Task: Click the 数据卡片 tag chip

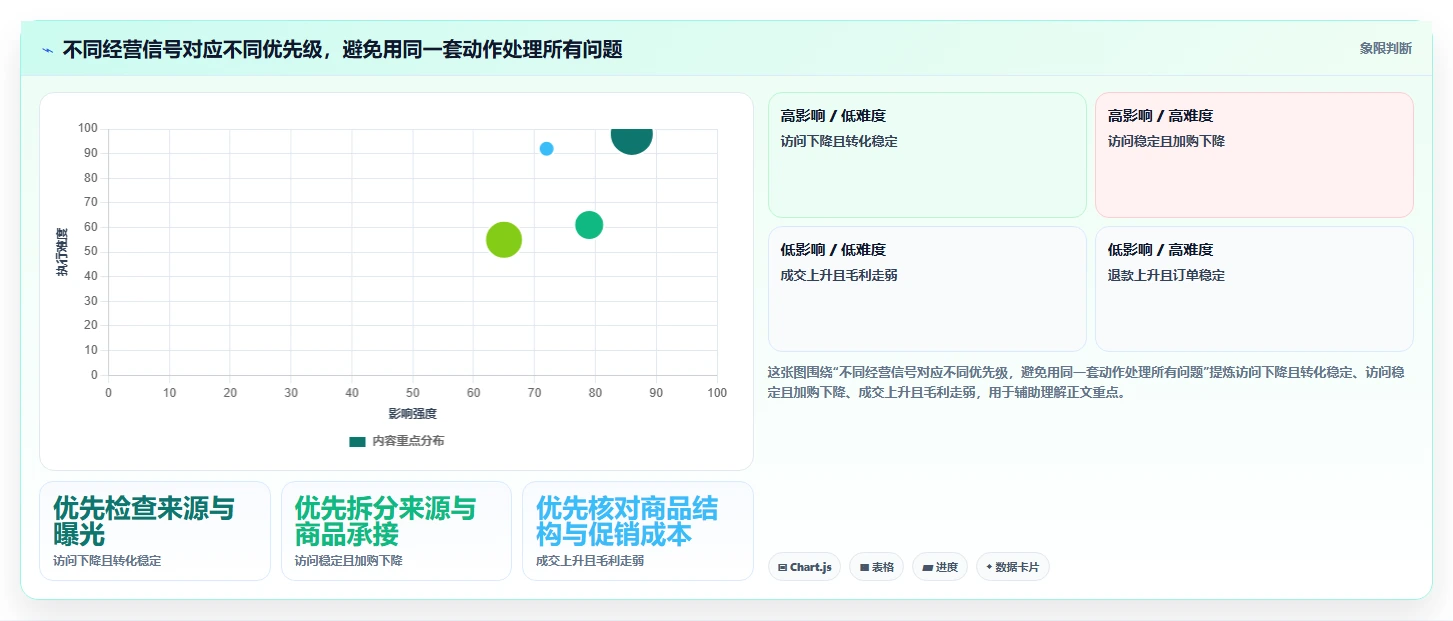Action: 1012,567
